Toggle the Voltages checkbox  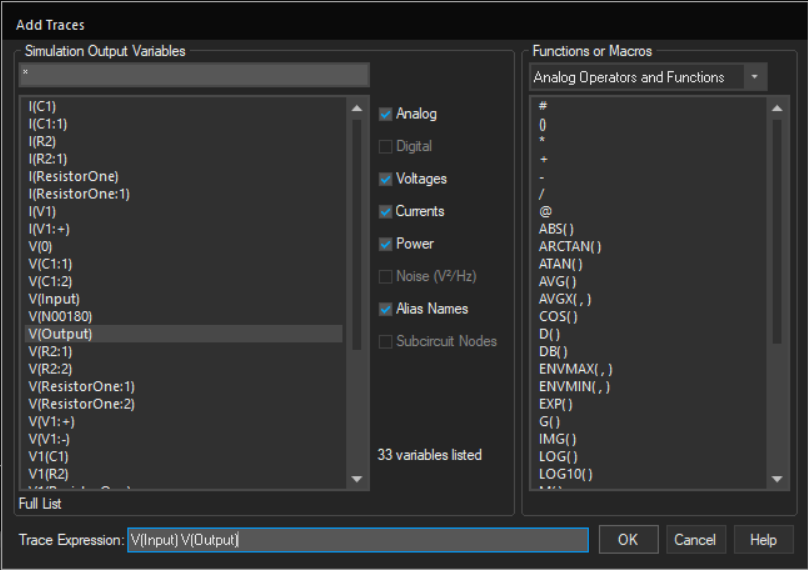coord(385,179)
